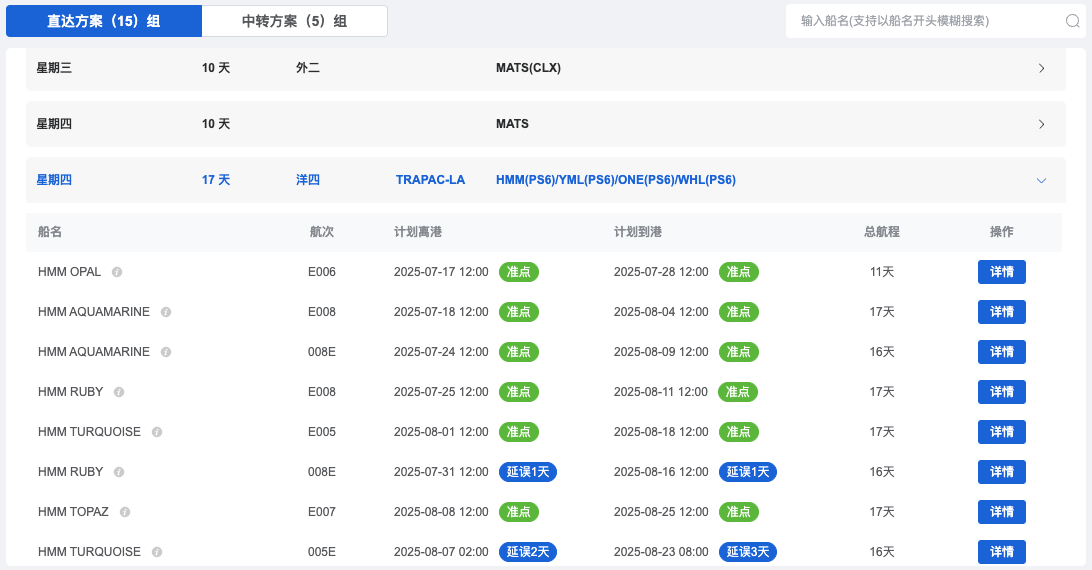Open 详情 for HMM TOPAZ E007
The width and height of the screenshot is (1092, 570).
pos(1001,512)
